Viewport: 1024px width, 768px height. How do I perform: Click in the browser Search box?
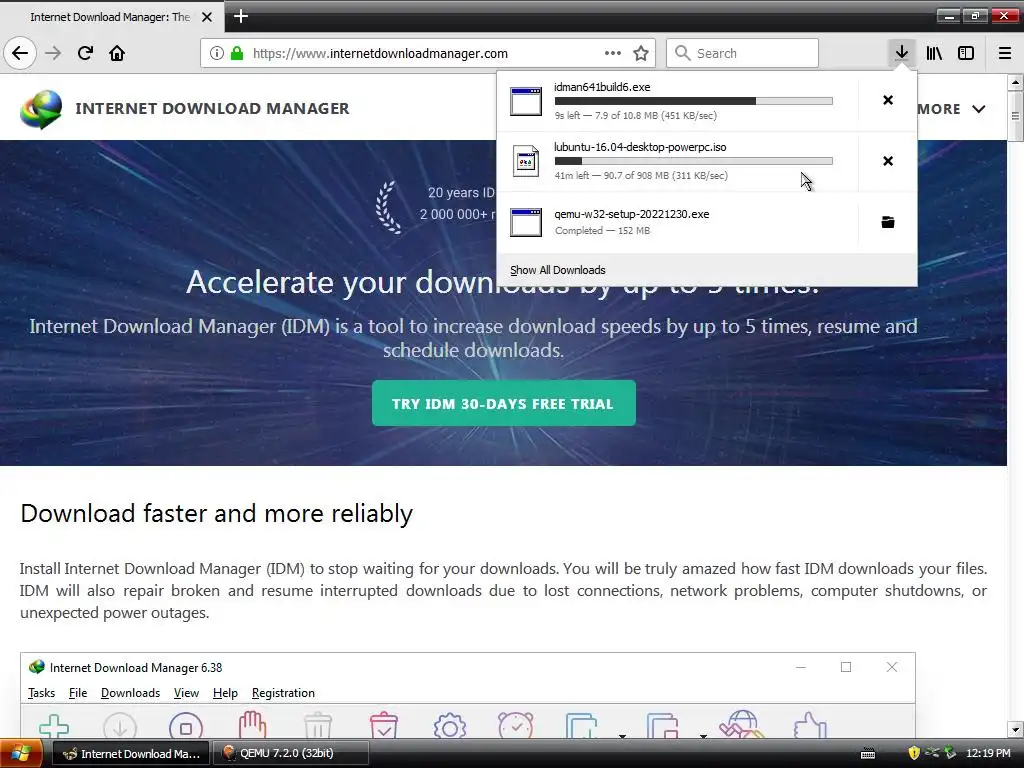tap(742, 53)
